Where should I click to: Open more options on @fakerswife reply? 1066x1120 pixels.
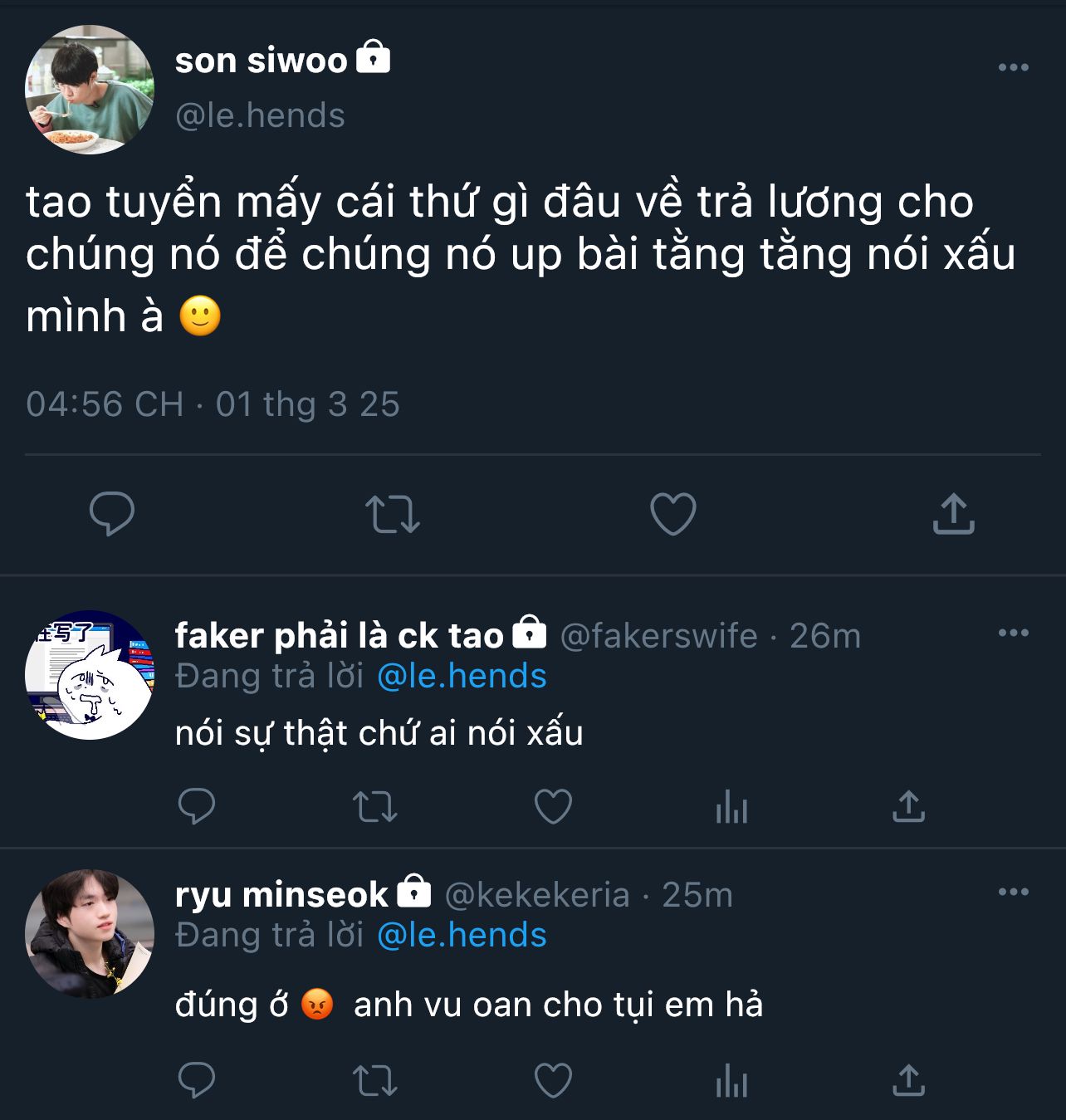[x=1013, y=633]
